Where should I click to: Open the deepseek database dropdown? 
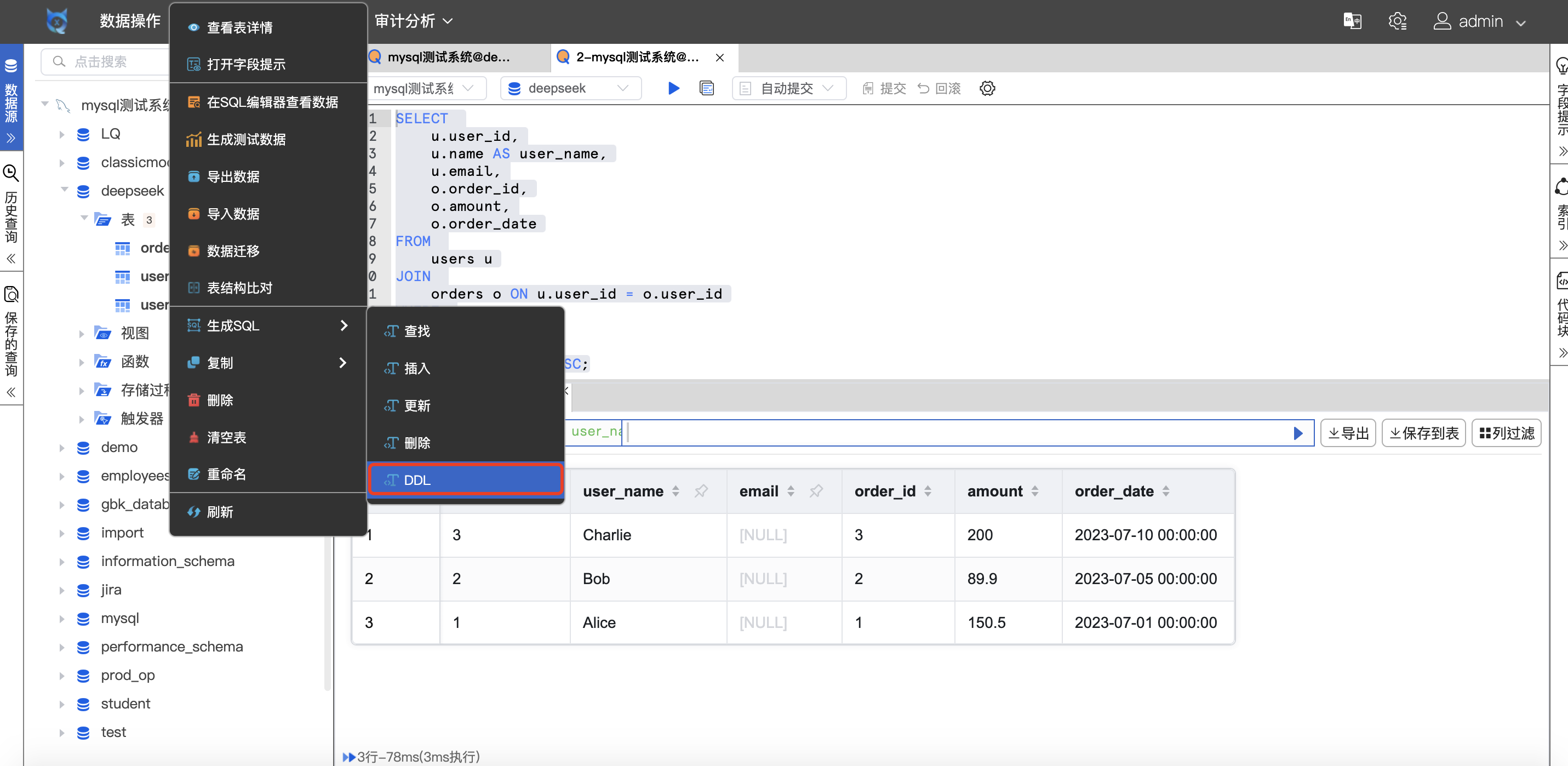click(x=570, y=88)
